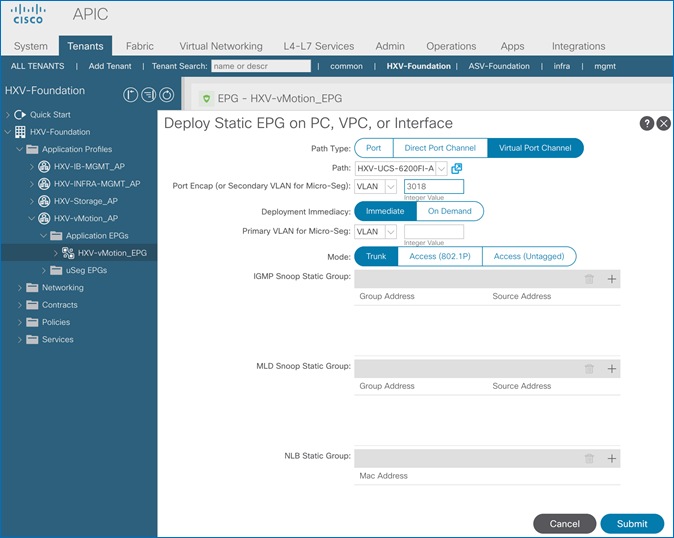Click the Primary VLAN integer value field

434,232
